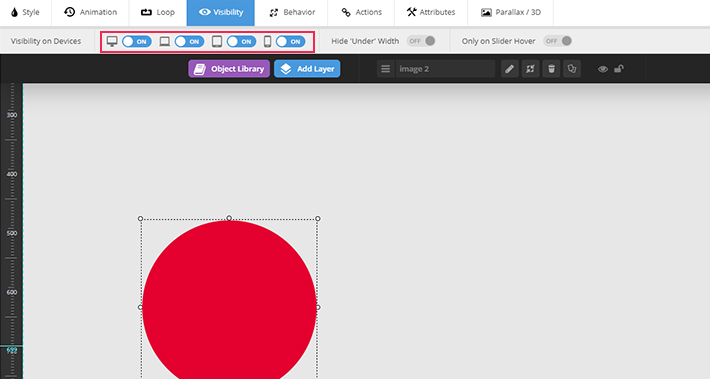The height and width of the screenshot is (379, 710).
Task: Click the image 2 layer name field
Action: [445, 69]
